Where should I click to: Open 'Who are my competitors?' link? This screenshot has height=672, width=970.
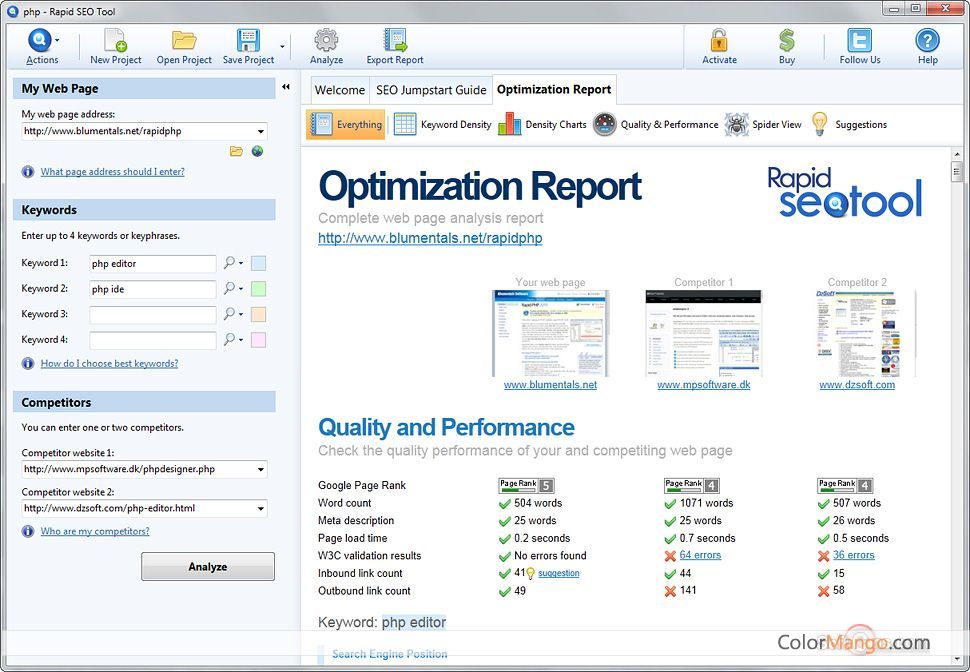[95, 531]
